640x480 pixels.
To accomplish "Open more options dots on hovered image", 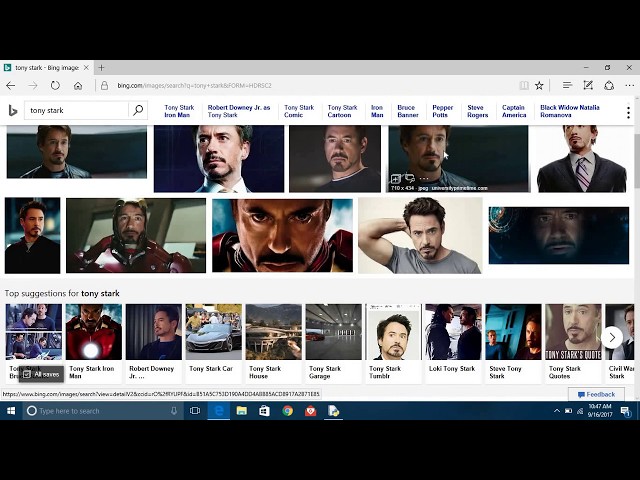I will [424, 178].
